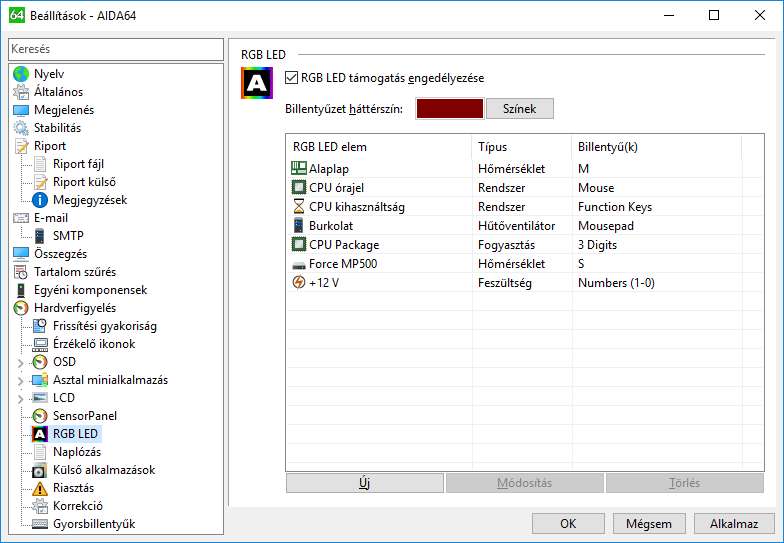
Task: Click the Nyelv globe icon
Action: 21,74
